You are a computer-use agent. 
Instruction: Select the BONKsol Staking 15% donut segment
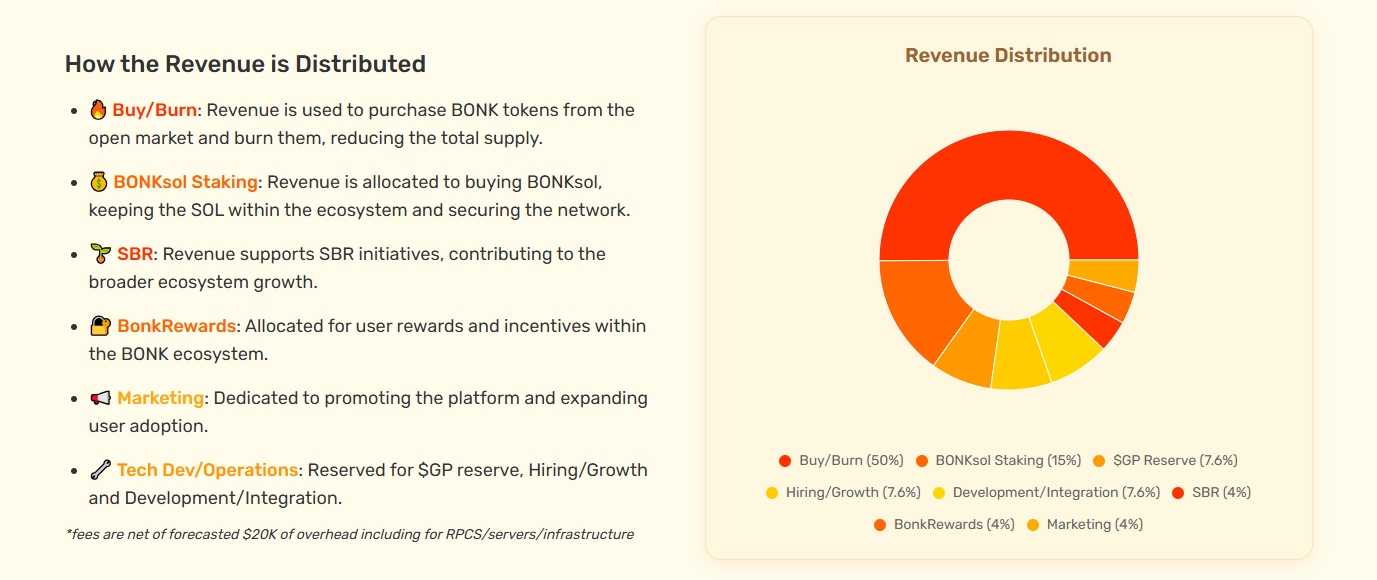coord(922,305)
